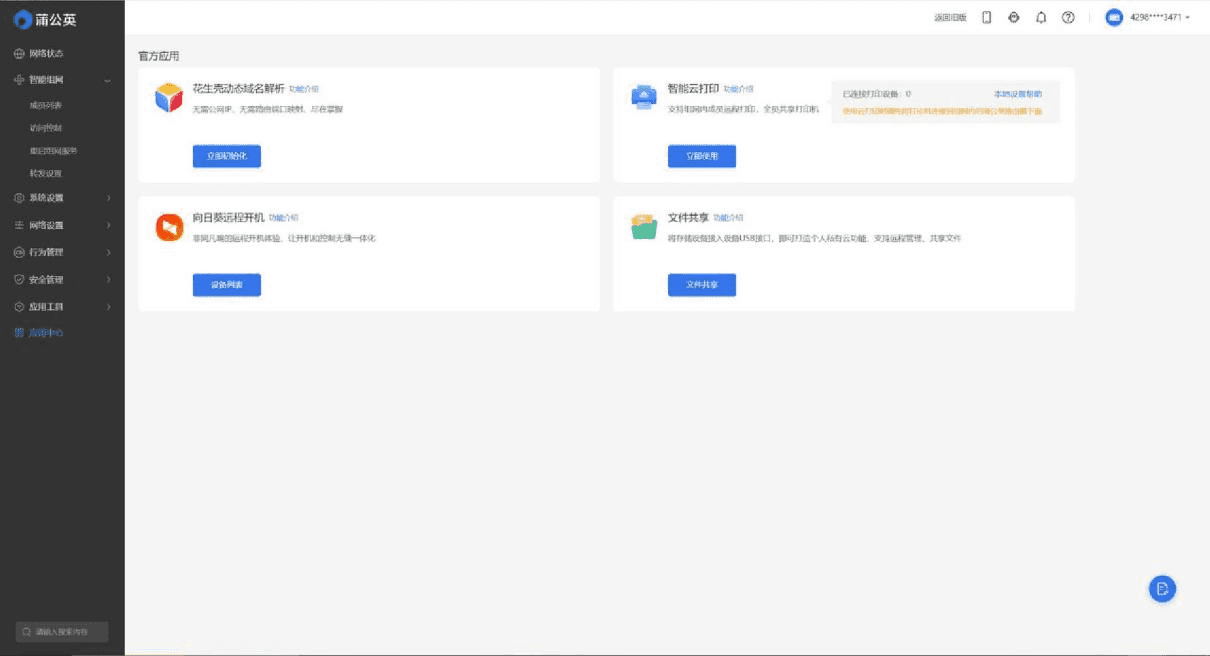
Task: Open notifications via the bell icon
Action: coord(1041,18)
